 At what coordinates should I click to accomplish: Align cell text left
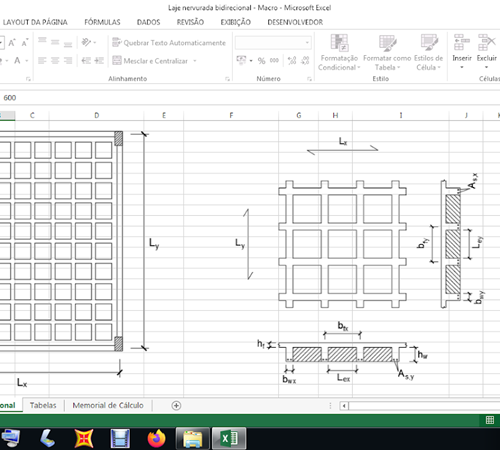click(x=42, y=61)
